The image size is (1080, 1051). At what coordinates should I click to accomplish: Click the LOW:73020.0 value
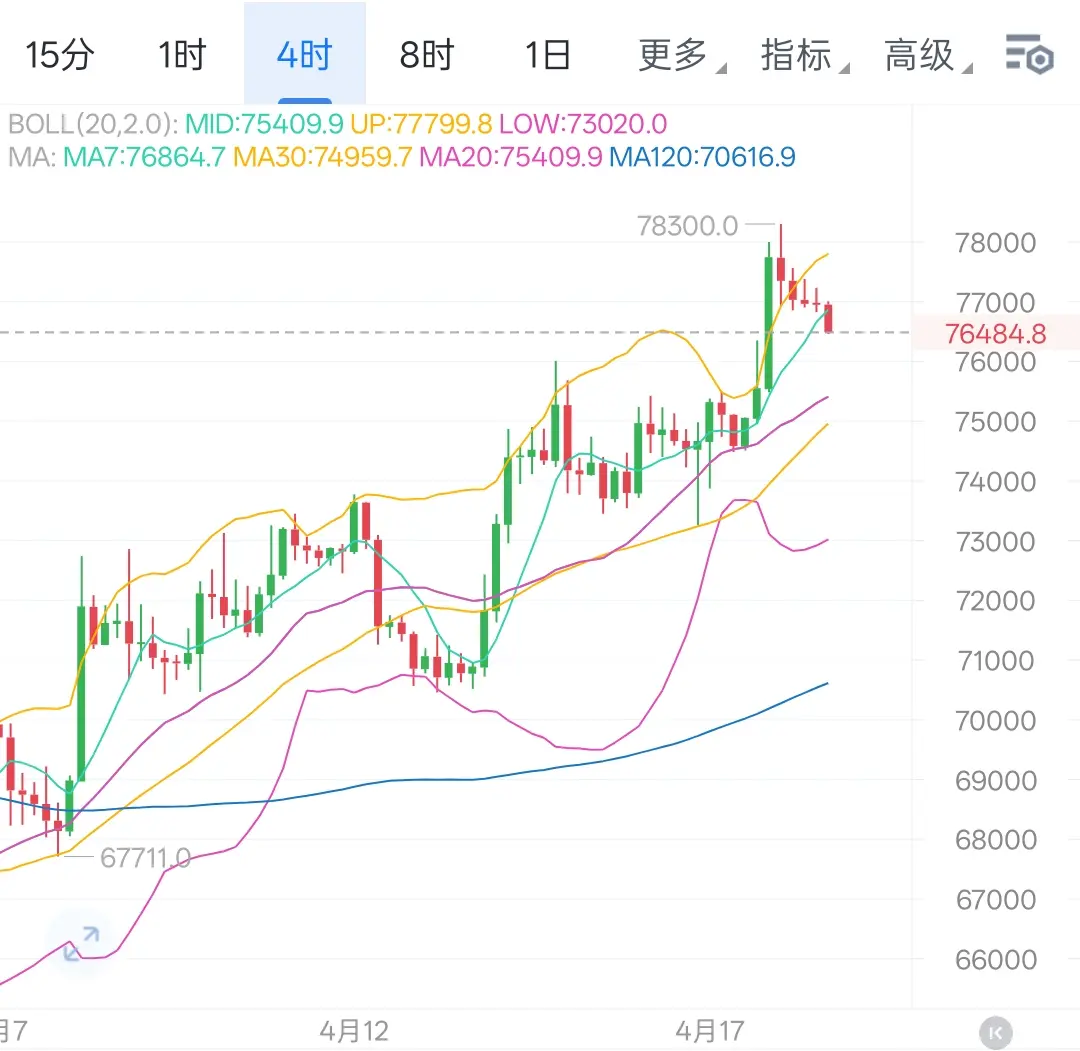coord(583,124)
